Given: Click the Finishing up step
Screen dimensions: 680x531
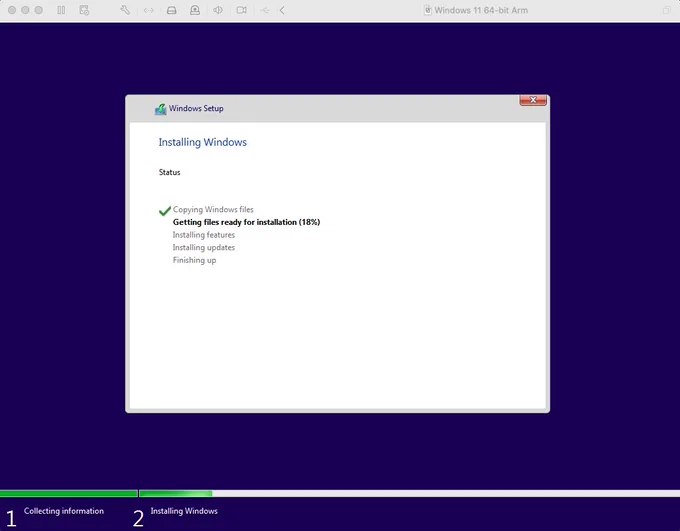Looking at the screenshot, I should (x=194, y=260).
